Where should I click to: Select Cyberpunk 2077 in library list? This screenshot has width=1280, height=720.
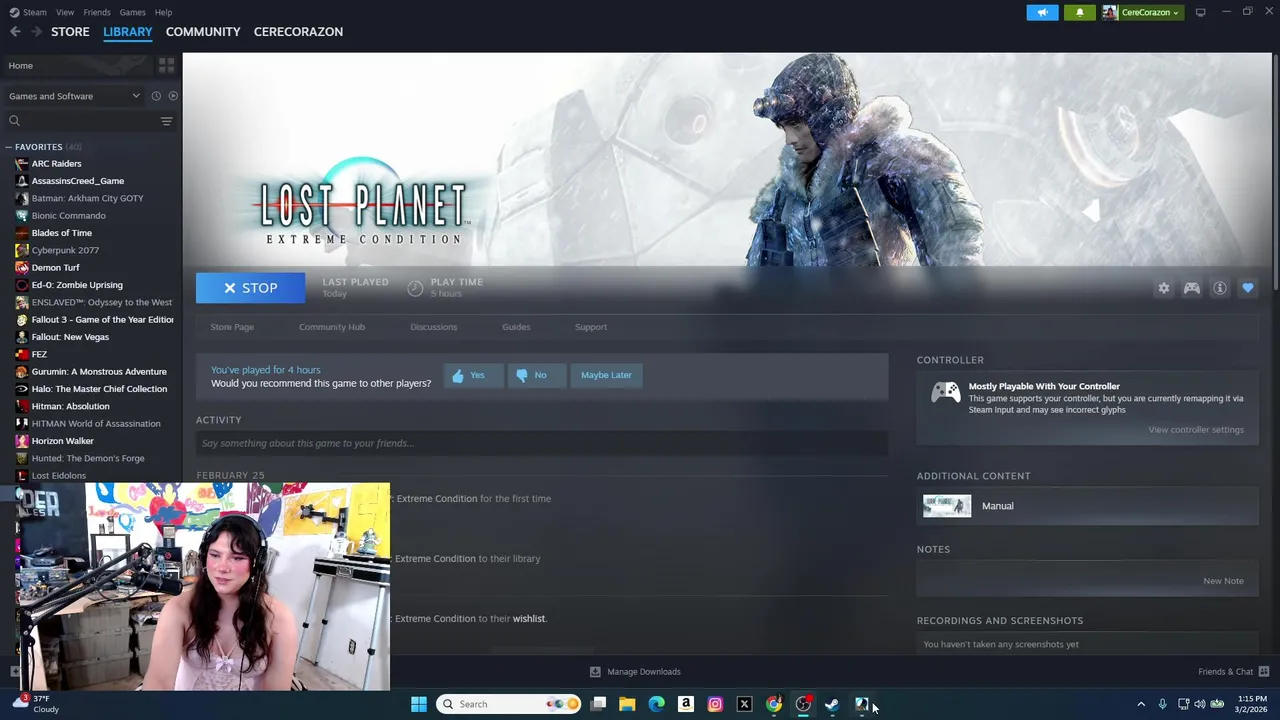(65, 250)
